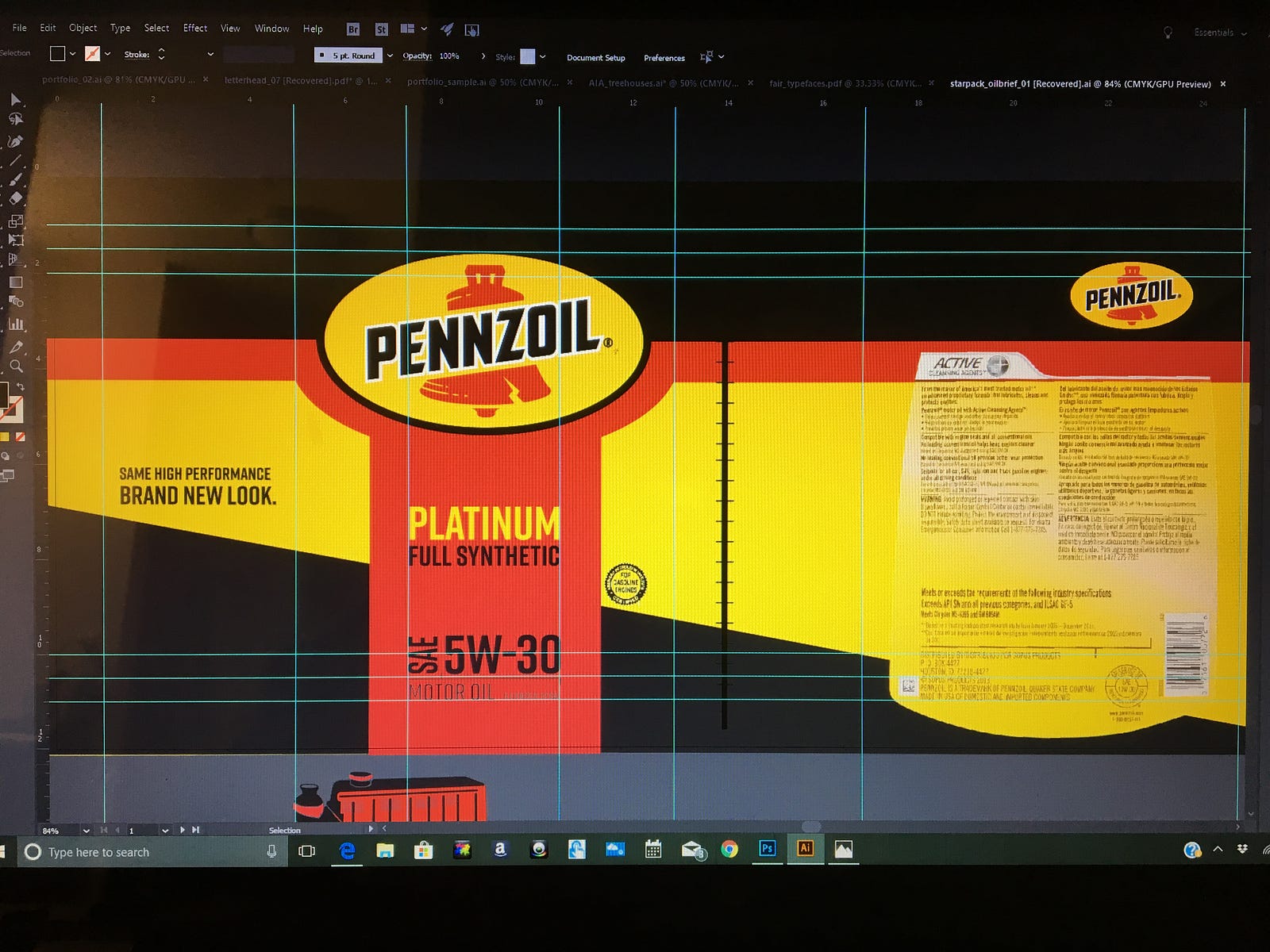Viewport: 1270px width, 952px height.
Task: Select the Free Transform tool
Action: coord(15,240)
